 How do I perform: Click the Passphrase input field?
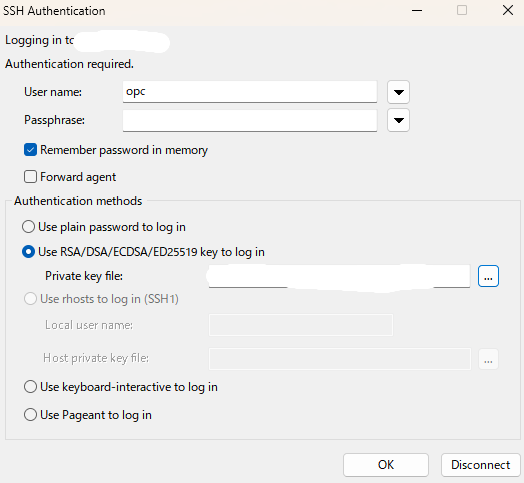coord(250,120)
